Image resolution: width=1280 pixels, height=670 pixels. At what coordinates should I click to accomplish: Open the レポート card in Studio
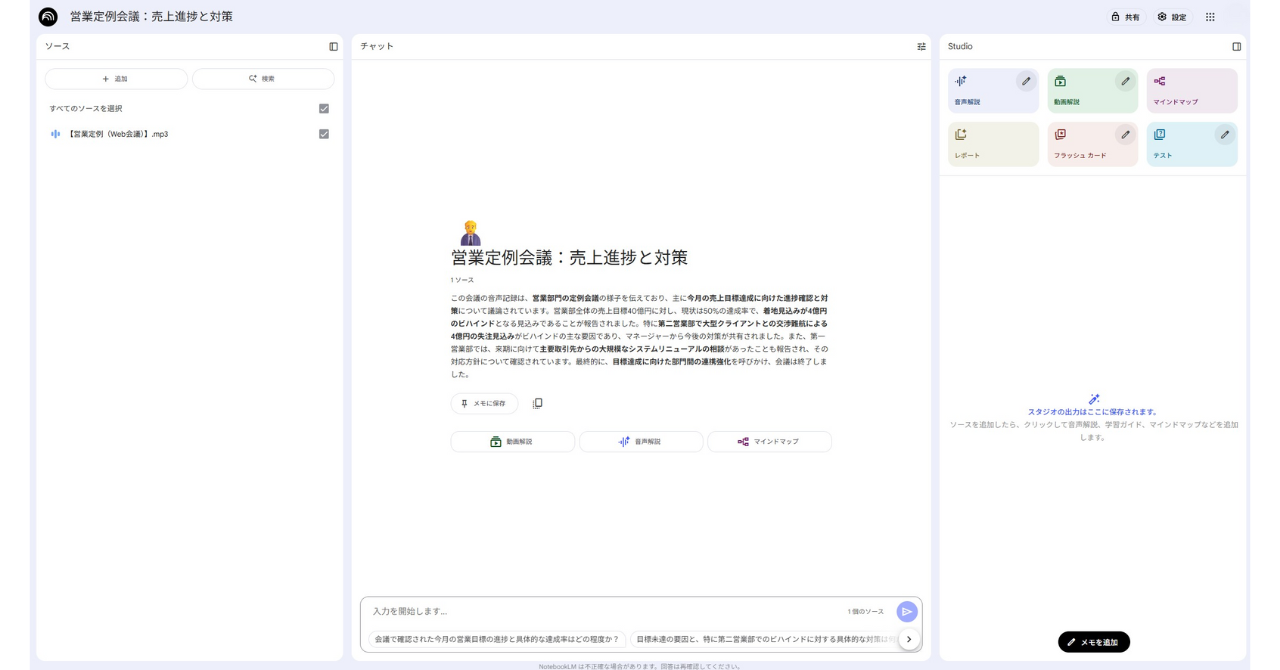pyautogui.click(x=993, y=144)
